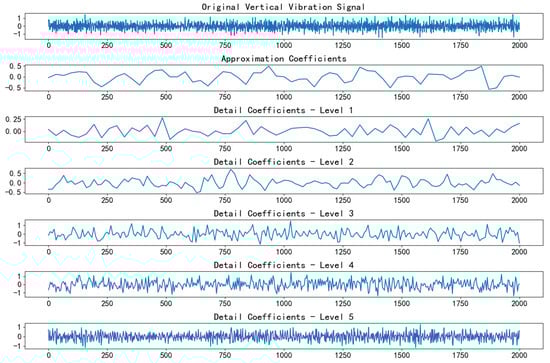Click the -1 y-axis tick of Level 5 plot
This screenshot has width=550, height=363.
click(x=17, y=347)
